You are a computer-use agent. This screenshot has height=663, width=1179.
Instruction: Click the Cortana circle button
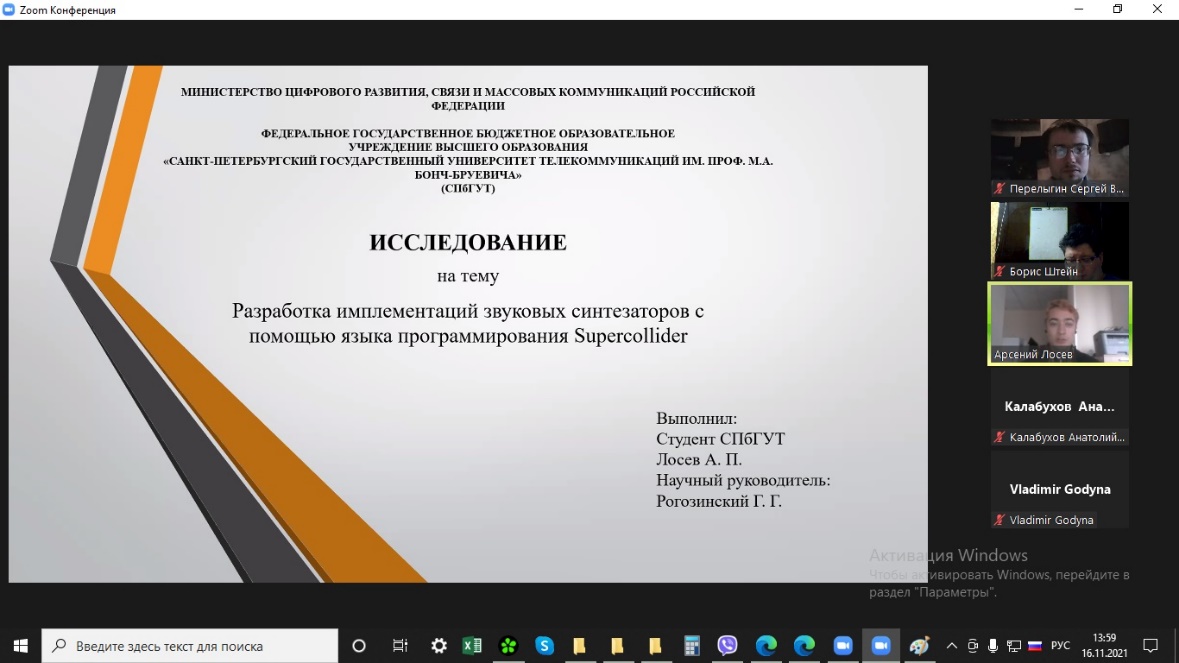pos(360,646)
